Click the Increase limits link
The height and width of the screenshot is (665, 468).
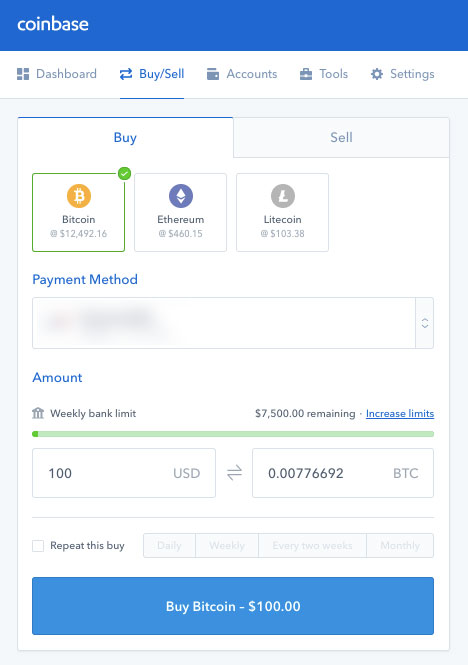tap(400, 414)
